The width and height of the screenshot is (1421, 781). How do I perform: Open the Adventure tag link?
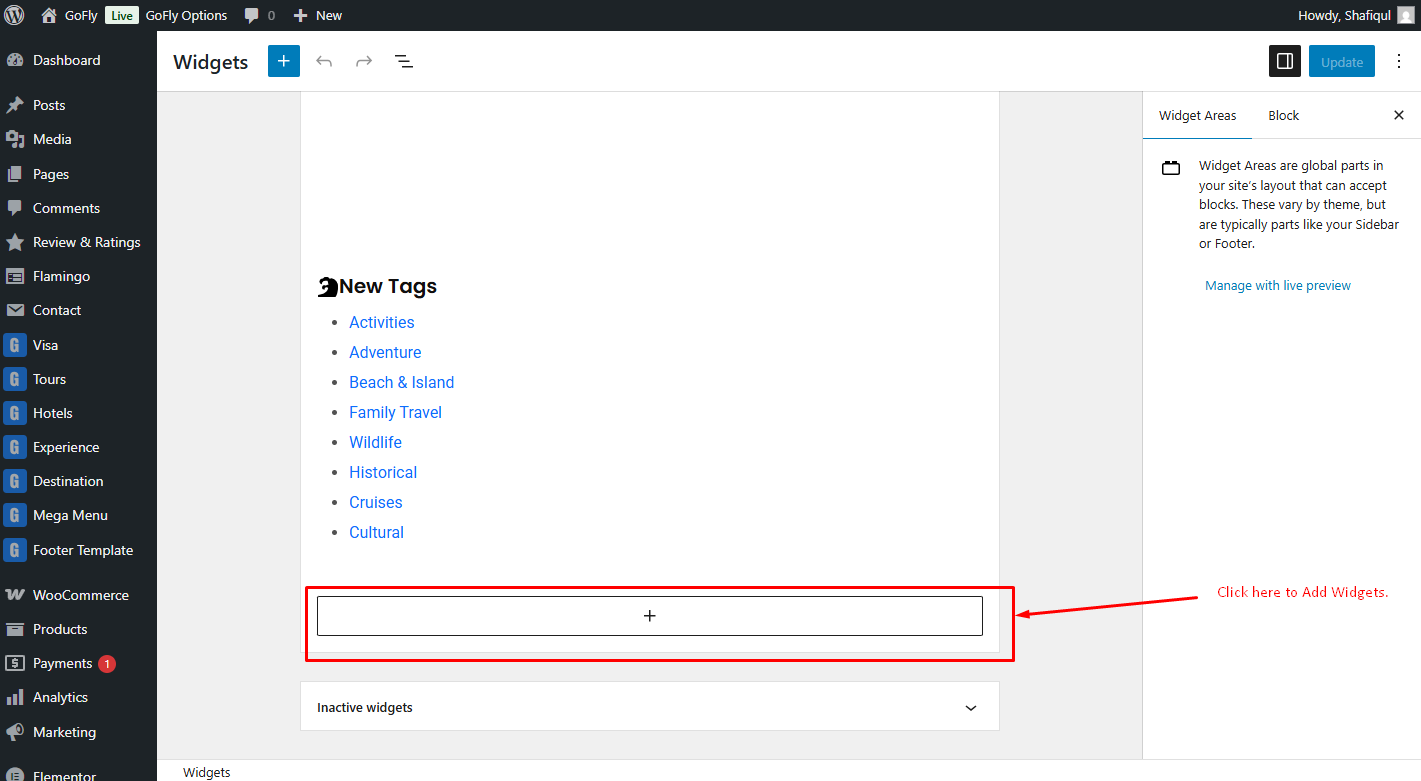click(x=385, y=352)
